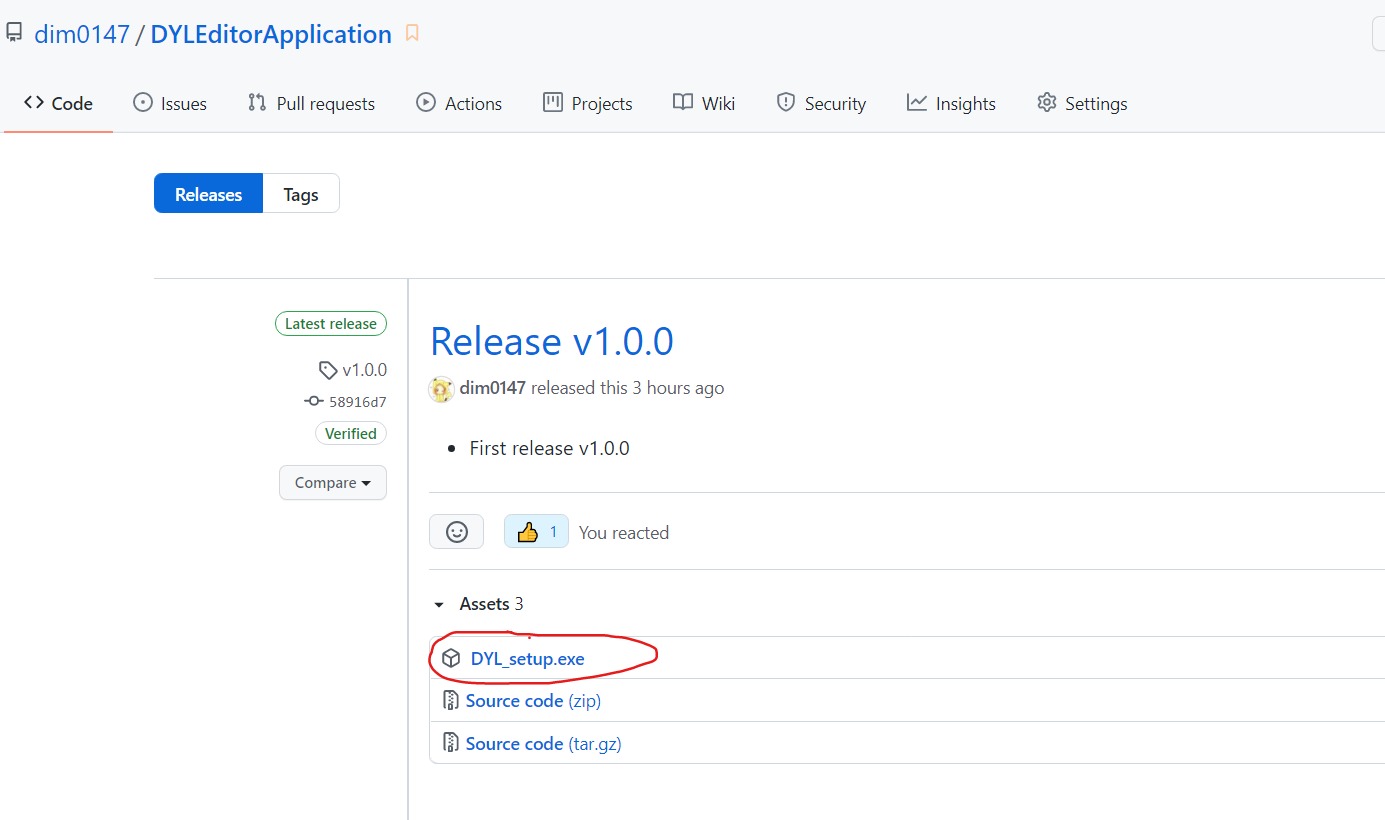The width and height of the screenshot is (1385, 820).
Task: Click the commit icon beside 58916d7
Action: [314, 402]
